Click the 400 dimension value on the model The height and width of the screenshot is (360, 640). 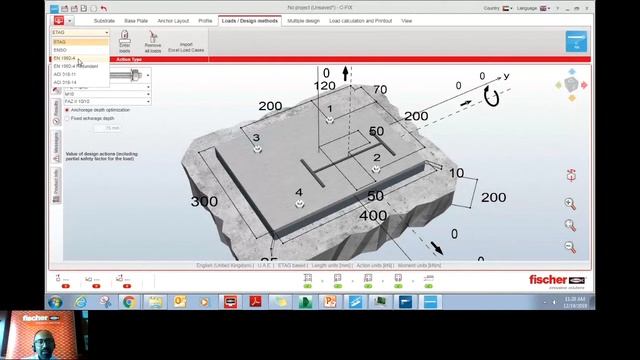(x=373, y=215)
